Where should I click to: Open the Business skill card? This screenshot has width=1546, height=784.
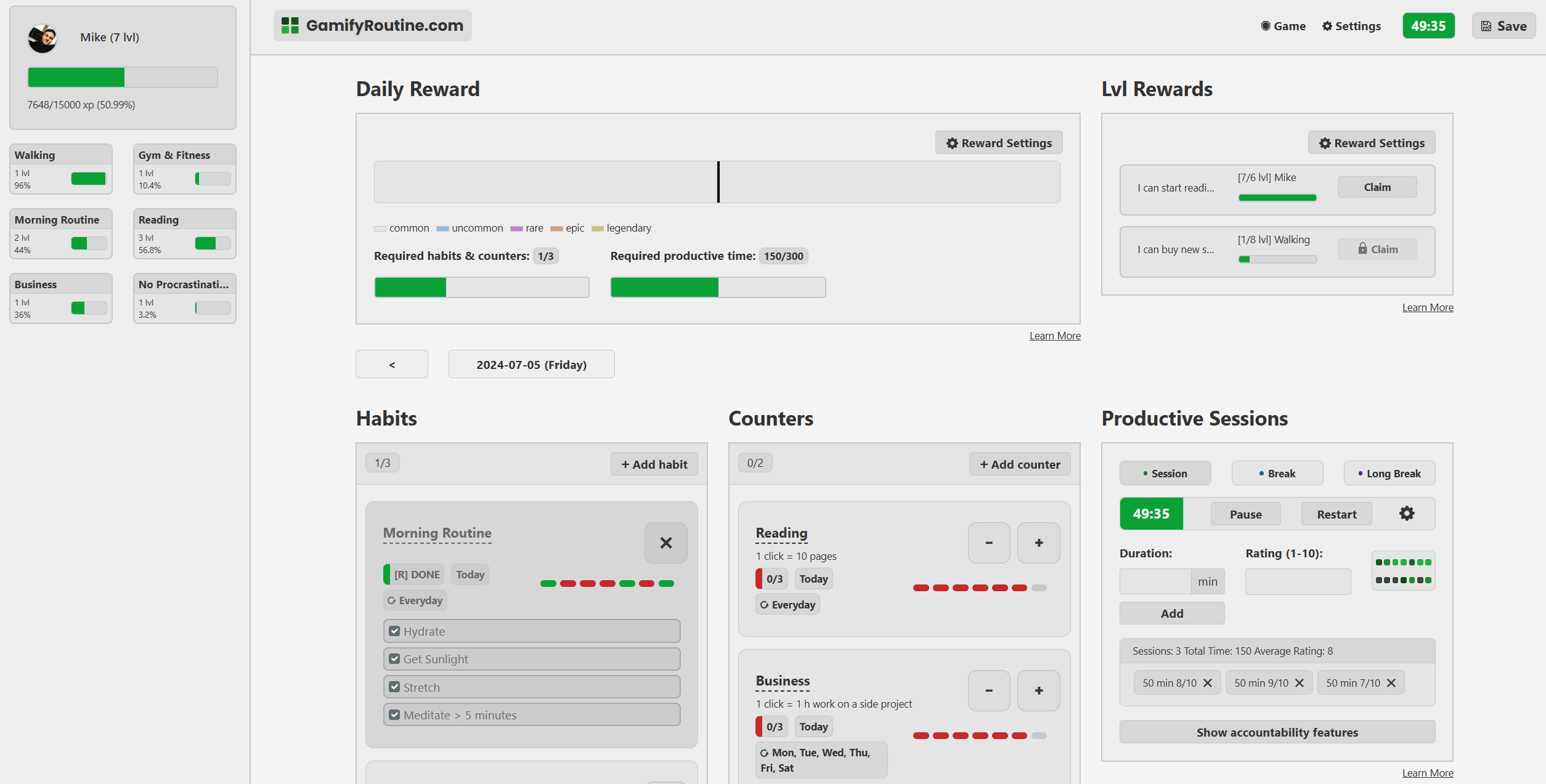tap(61, 298)
